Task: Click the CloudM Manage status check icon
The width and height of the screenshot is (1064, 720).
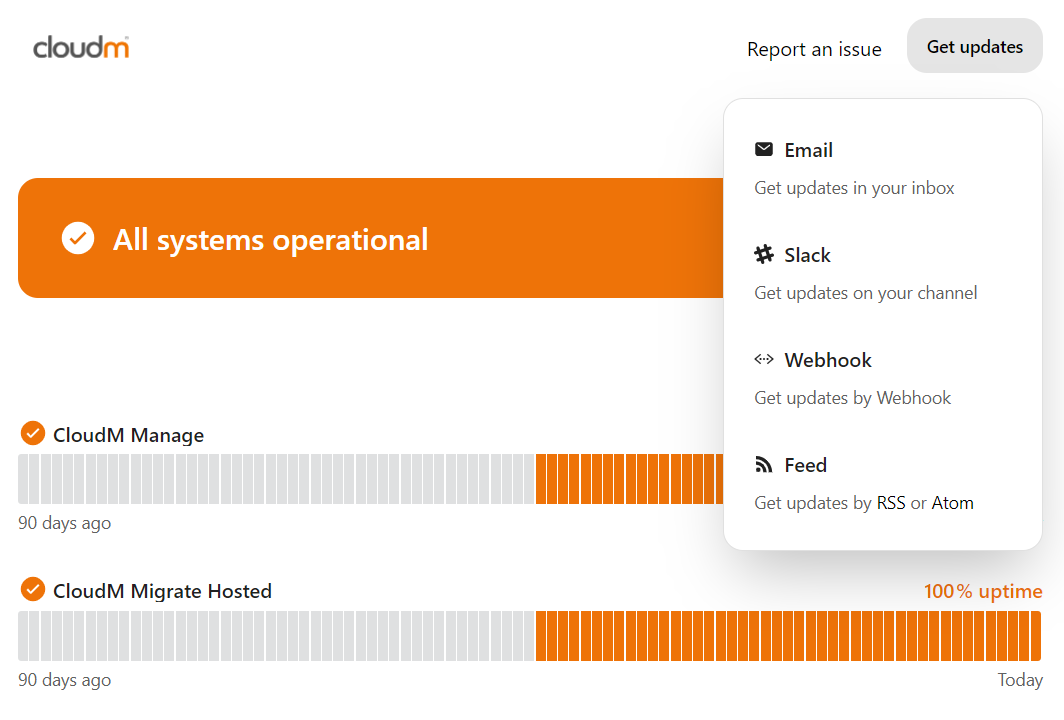Action: click(33, 433)
